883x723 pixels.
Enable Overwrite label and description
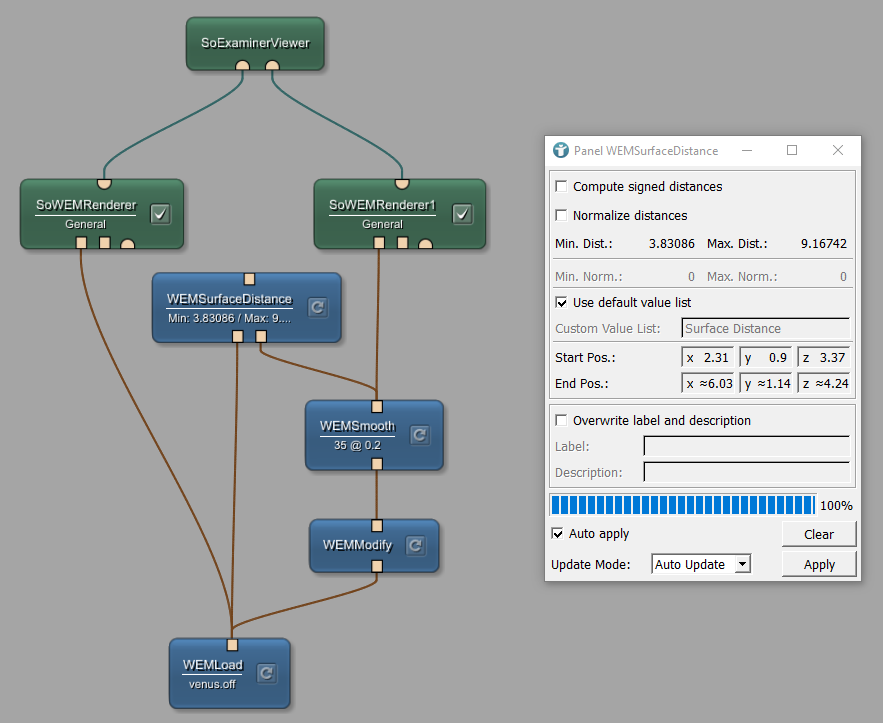pos(561,420)
